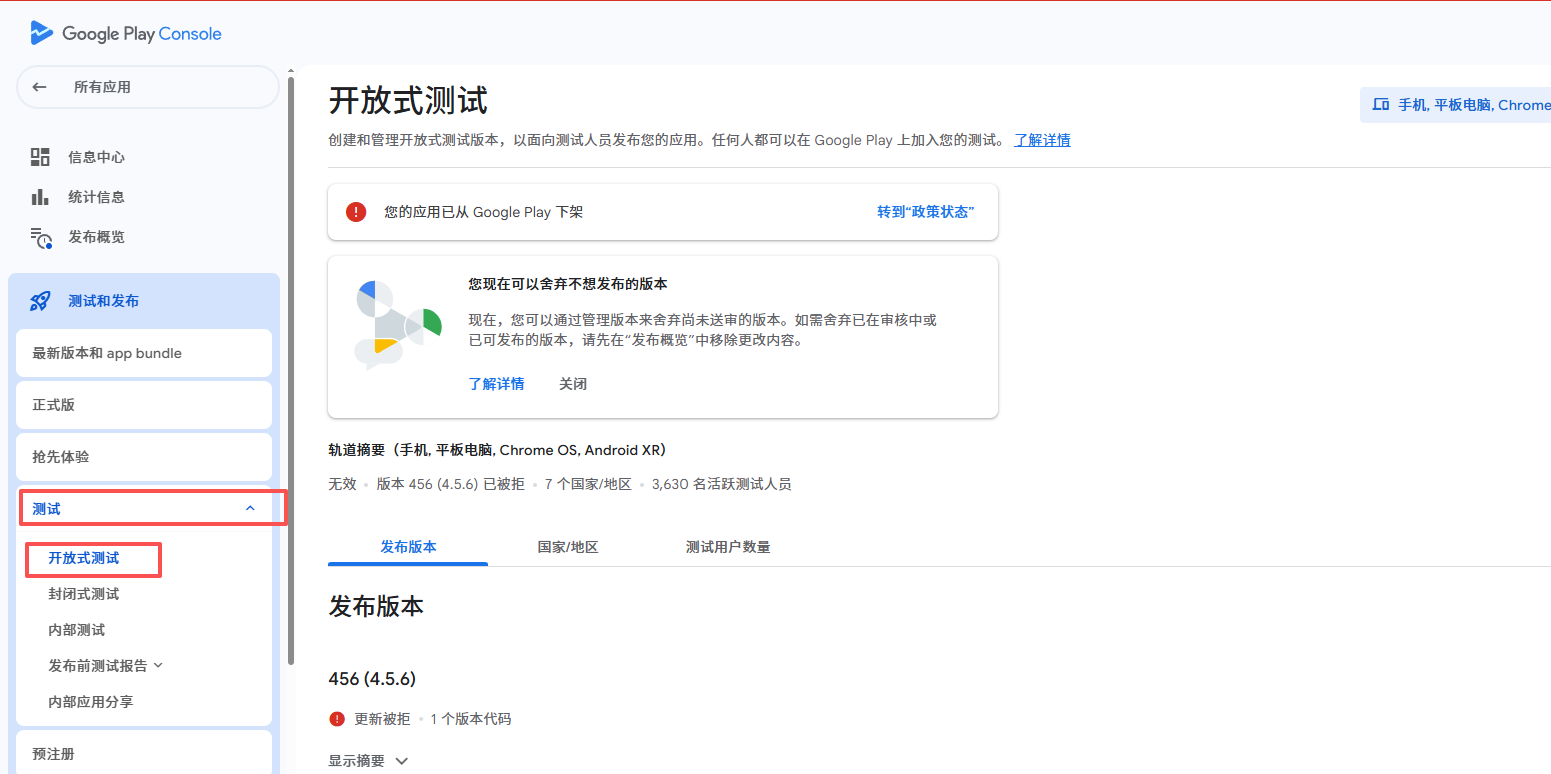The height and width of the screenshot is (774, 1551).
Task: Click the 发布概览 icon
Action: pos(41,238)
